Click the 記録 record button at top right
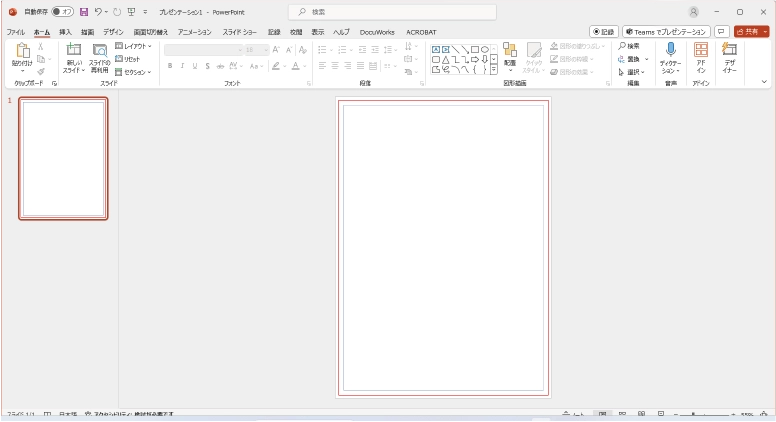The height and width of the screenshot is (422, 776). pyautogui.click(x=604, y=32)
